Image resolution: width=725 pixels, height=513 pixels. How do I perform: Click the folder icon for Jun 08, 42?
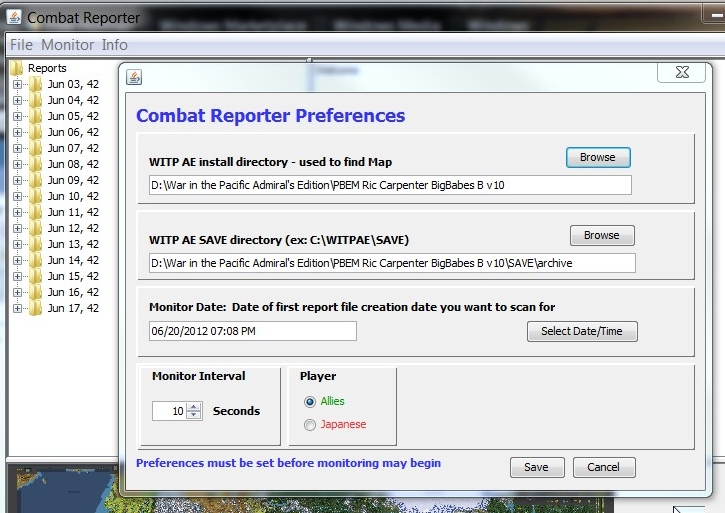point(36,164)
